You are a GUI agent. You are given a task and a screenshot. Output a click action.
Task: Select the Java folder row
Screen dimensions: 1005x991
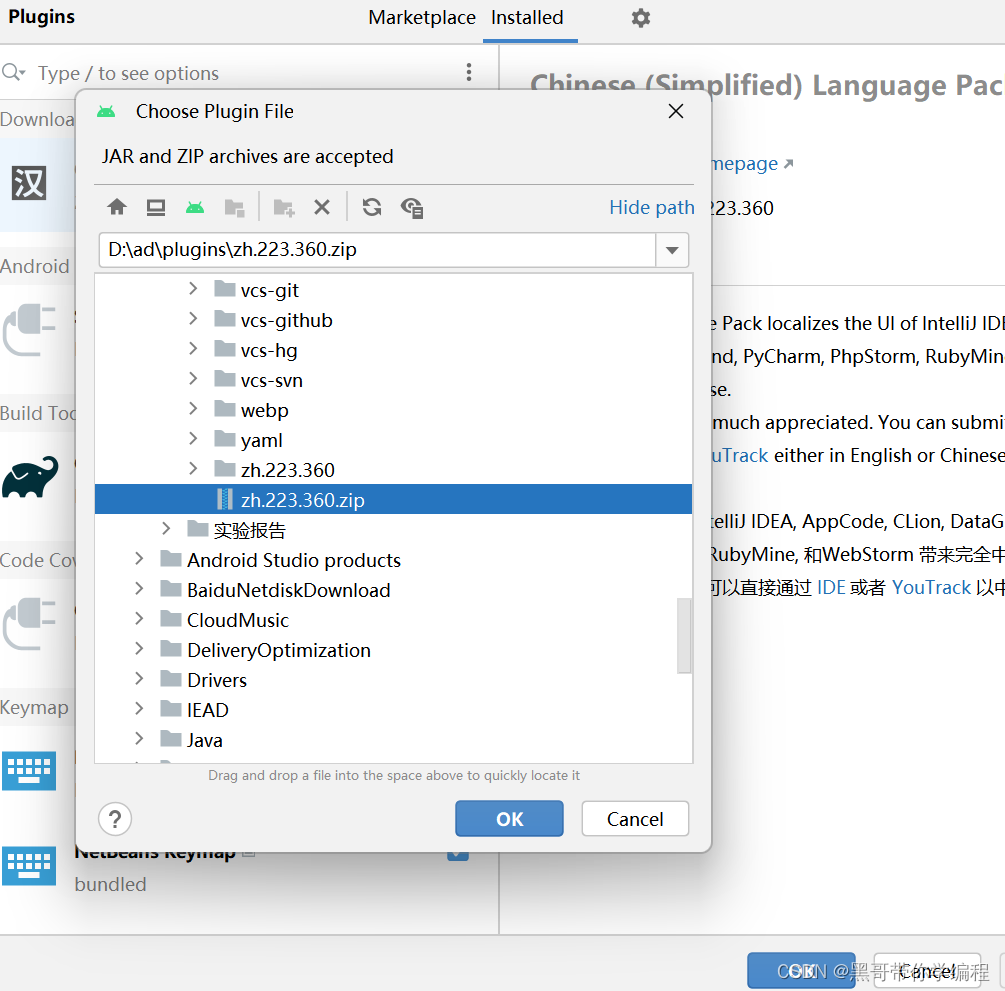[394, 739]
